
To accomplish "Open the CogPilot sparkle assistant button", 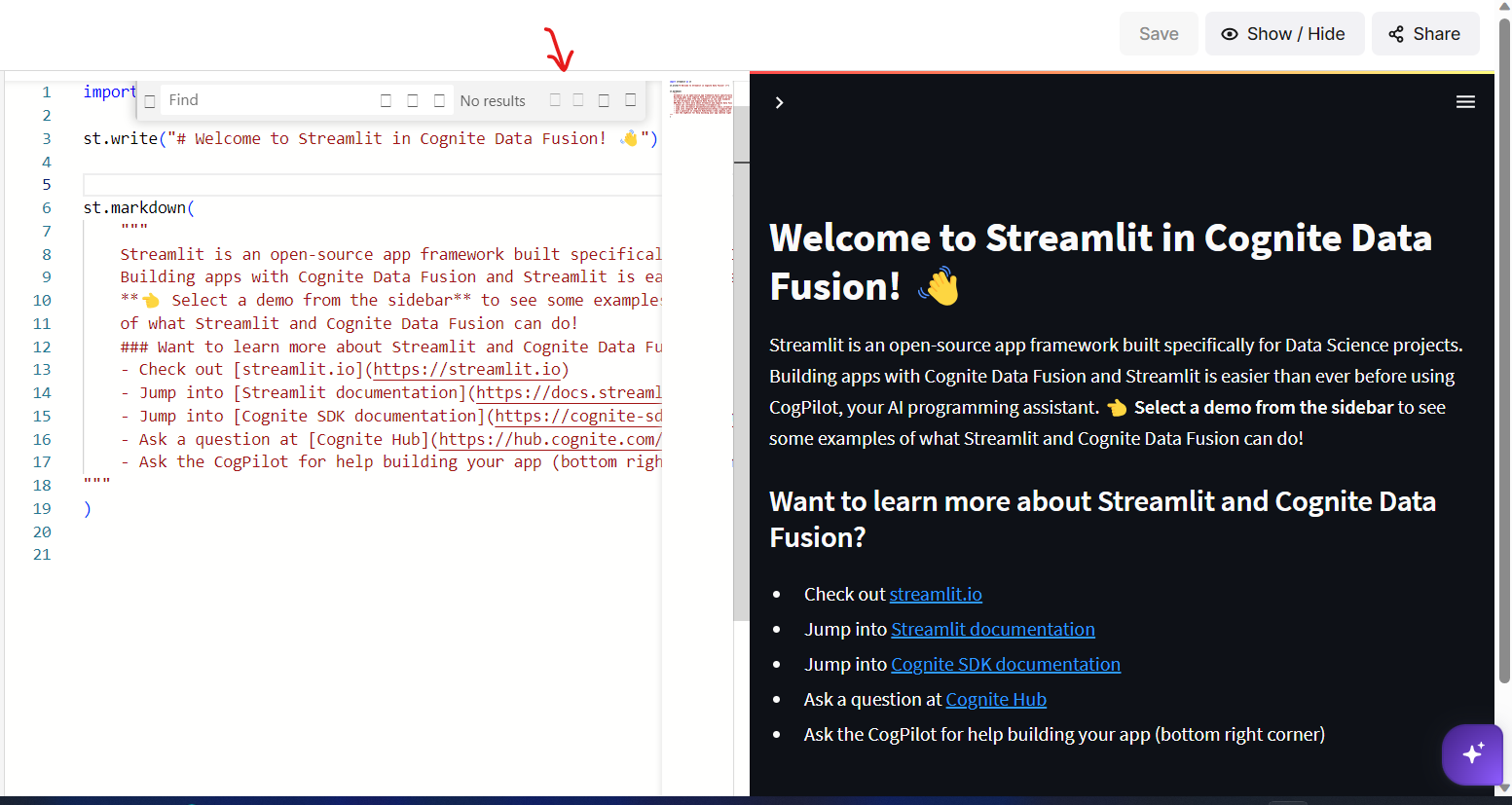I will click(x=1472, y=753).
